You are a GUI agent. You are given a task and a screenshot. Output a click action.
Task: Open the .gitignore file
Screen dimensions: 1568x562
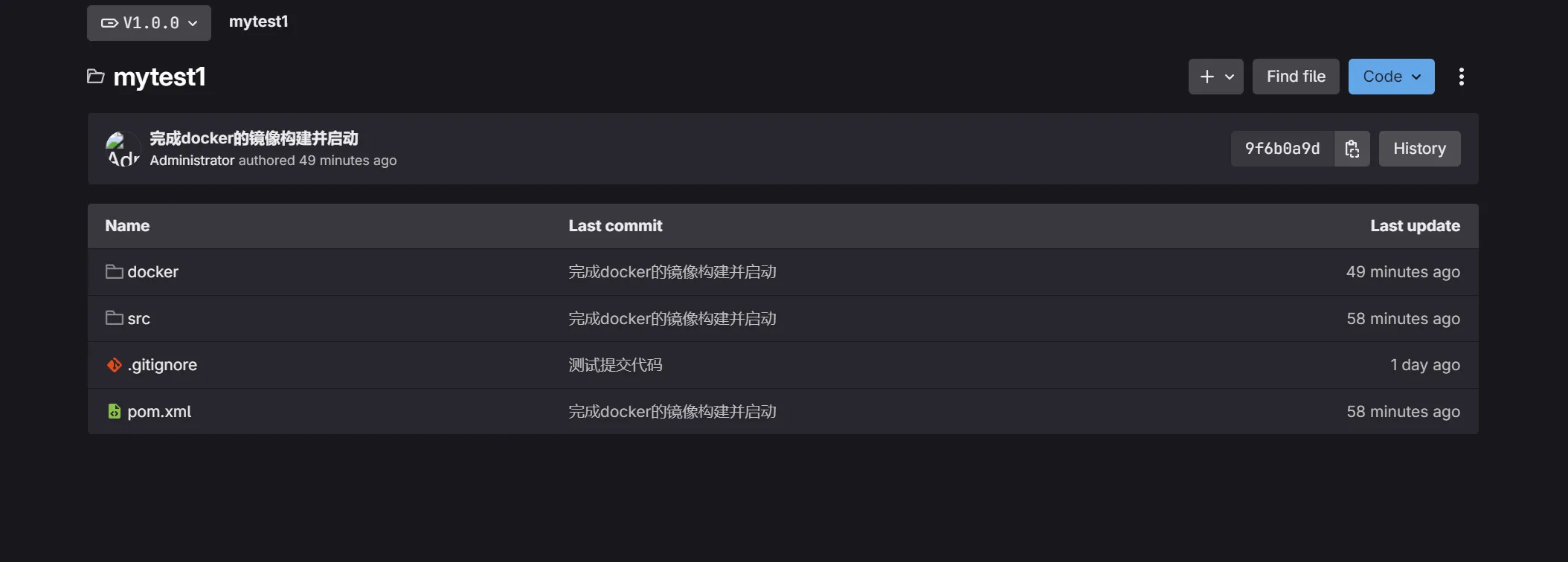pos(162,365)
